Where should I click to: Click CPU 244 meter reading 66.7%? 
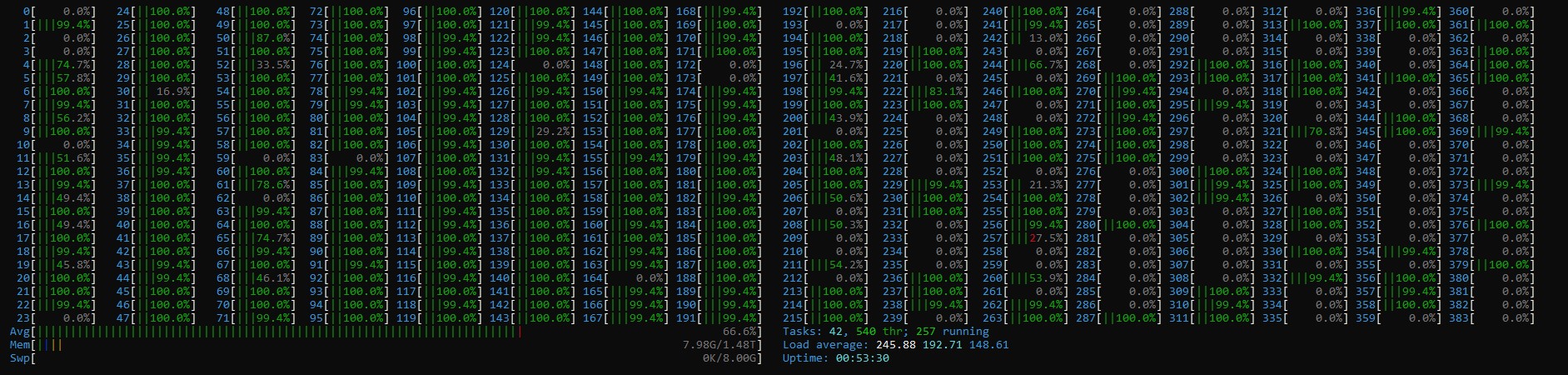pos(1026,65)
